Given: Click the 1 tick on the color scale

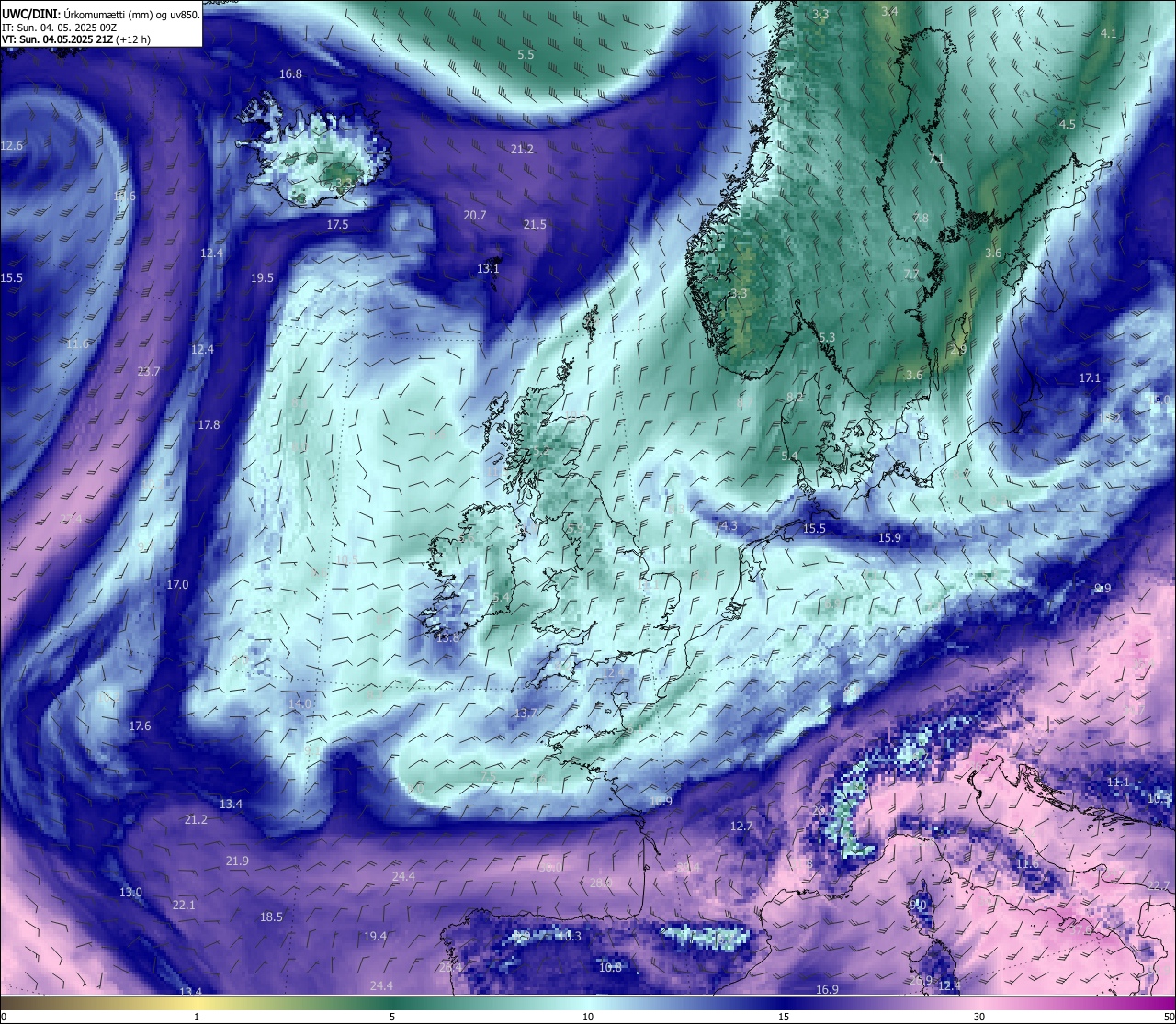Looking at the screenshot, I should 197,1017.
